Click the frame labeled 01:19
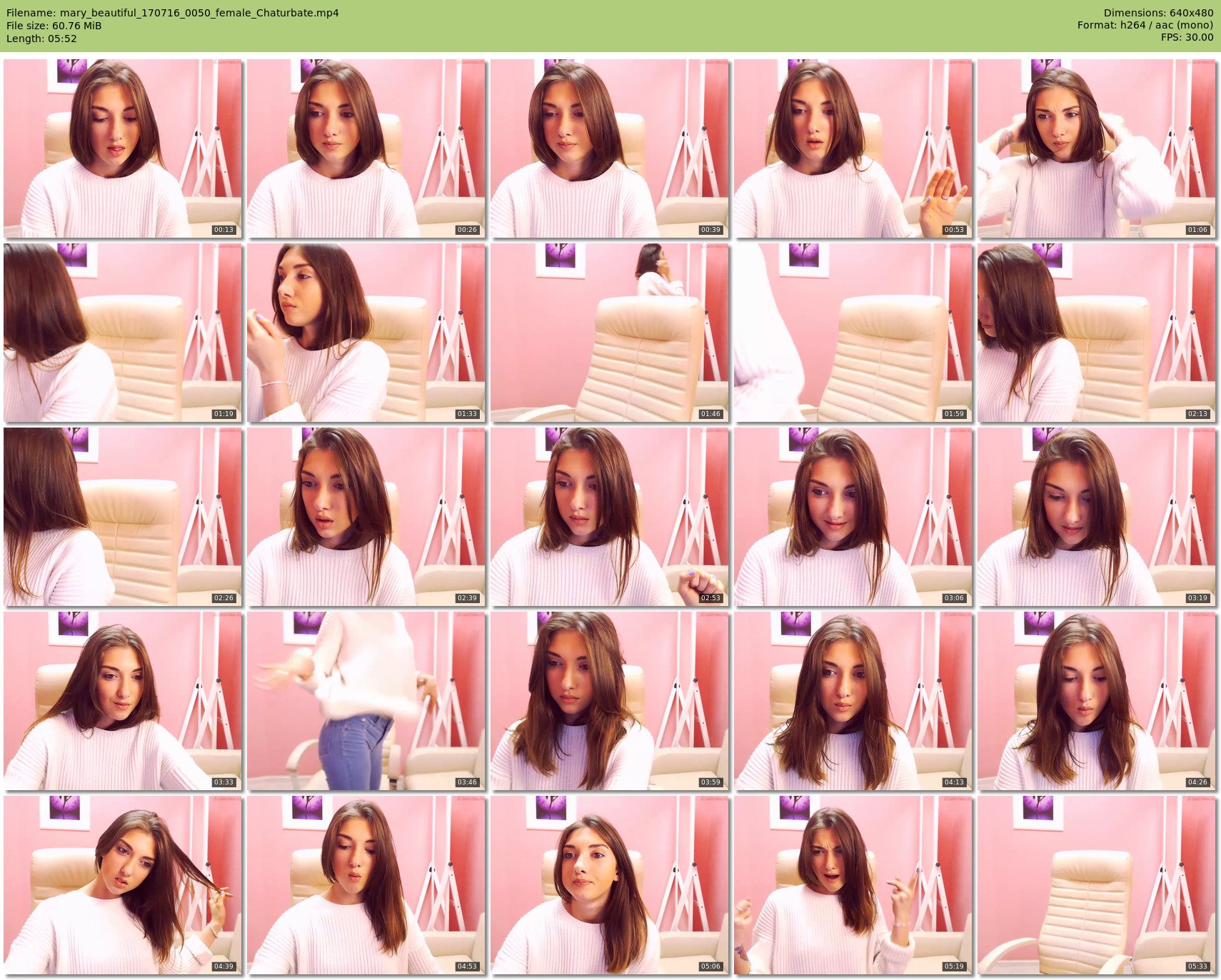The width and height of the screenshot is (1221, 980). tap(123, 333)
